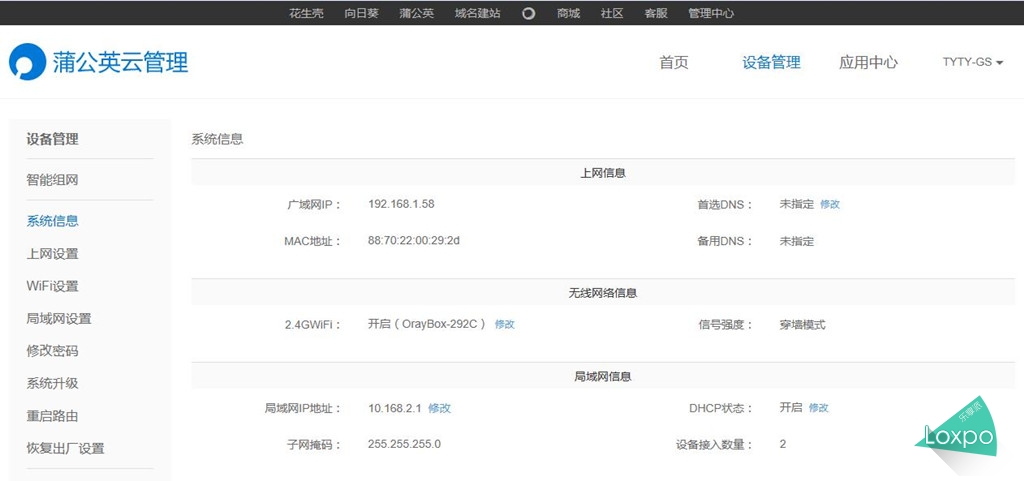The image size is (1024, 481).
Task: Click the 10.168.2.1 LAN IP value
Action: (x=394, y=408)
